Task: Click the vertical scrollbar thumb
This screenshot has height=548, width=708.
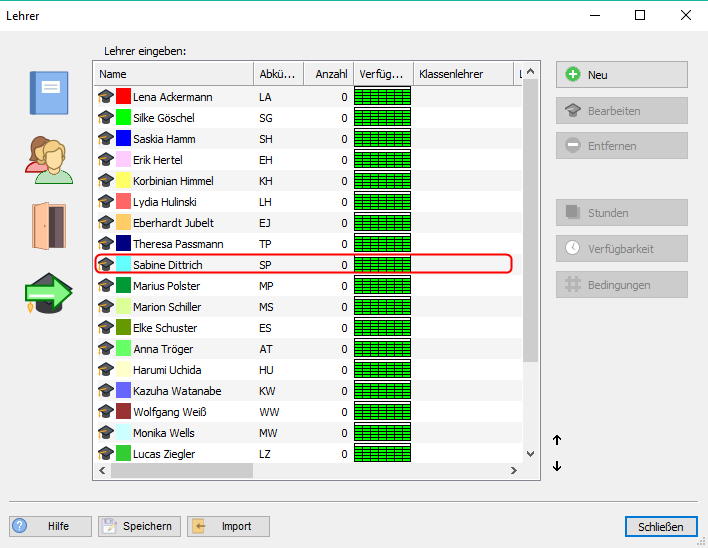Action: tap(531, 220)
